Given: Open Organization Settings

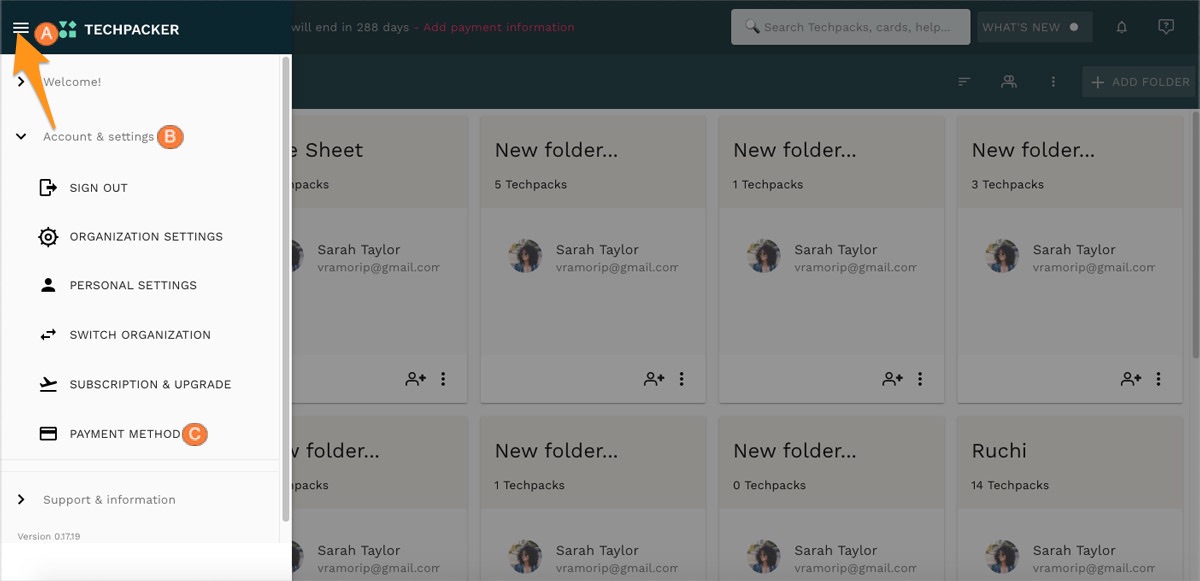Looking at the screenshot, I should click(x=146, y=237).
